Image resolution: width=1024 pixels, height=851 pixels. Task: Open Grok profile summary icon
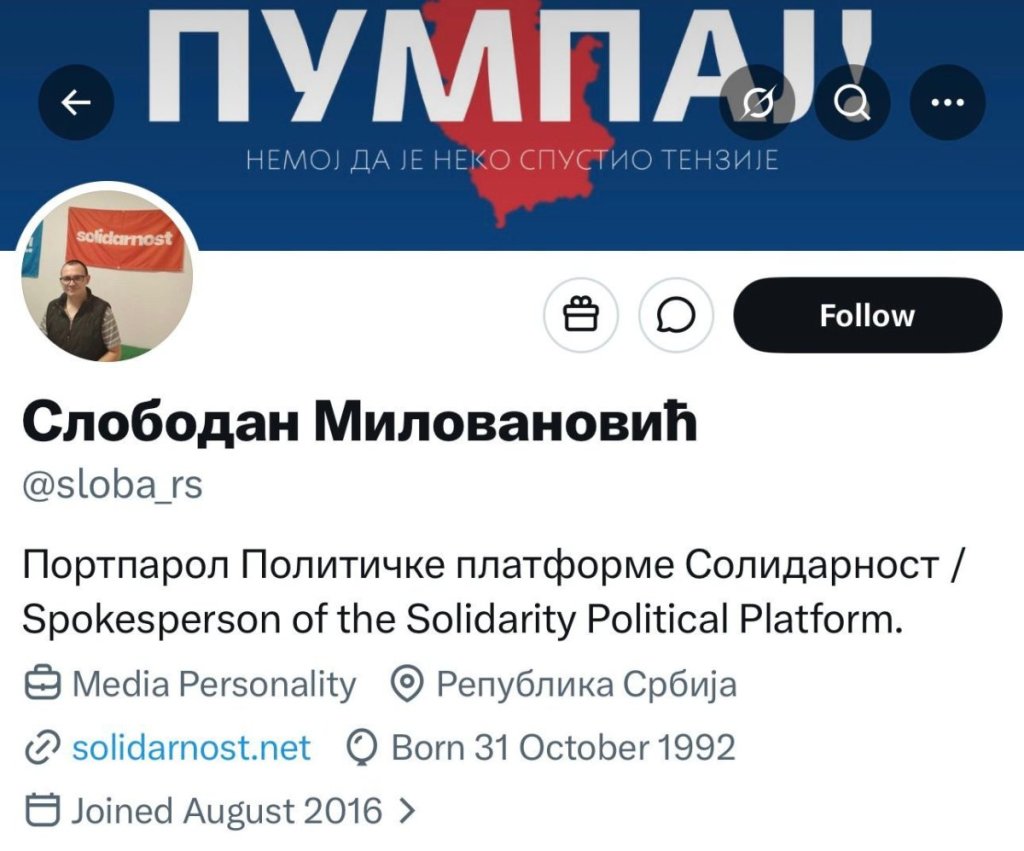pyautogui.click(x=758, y=102)
